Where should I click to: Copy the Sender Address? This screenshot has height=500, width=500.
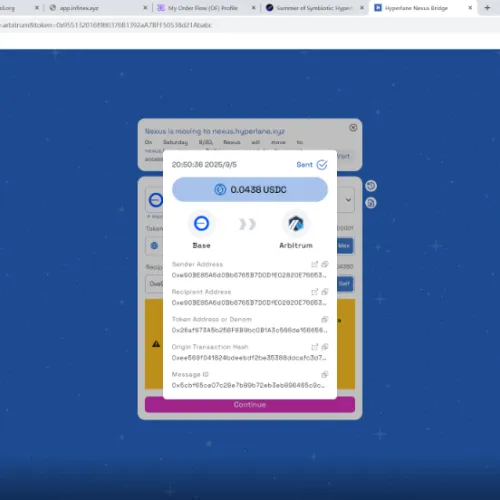(x=325, y=264)
